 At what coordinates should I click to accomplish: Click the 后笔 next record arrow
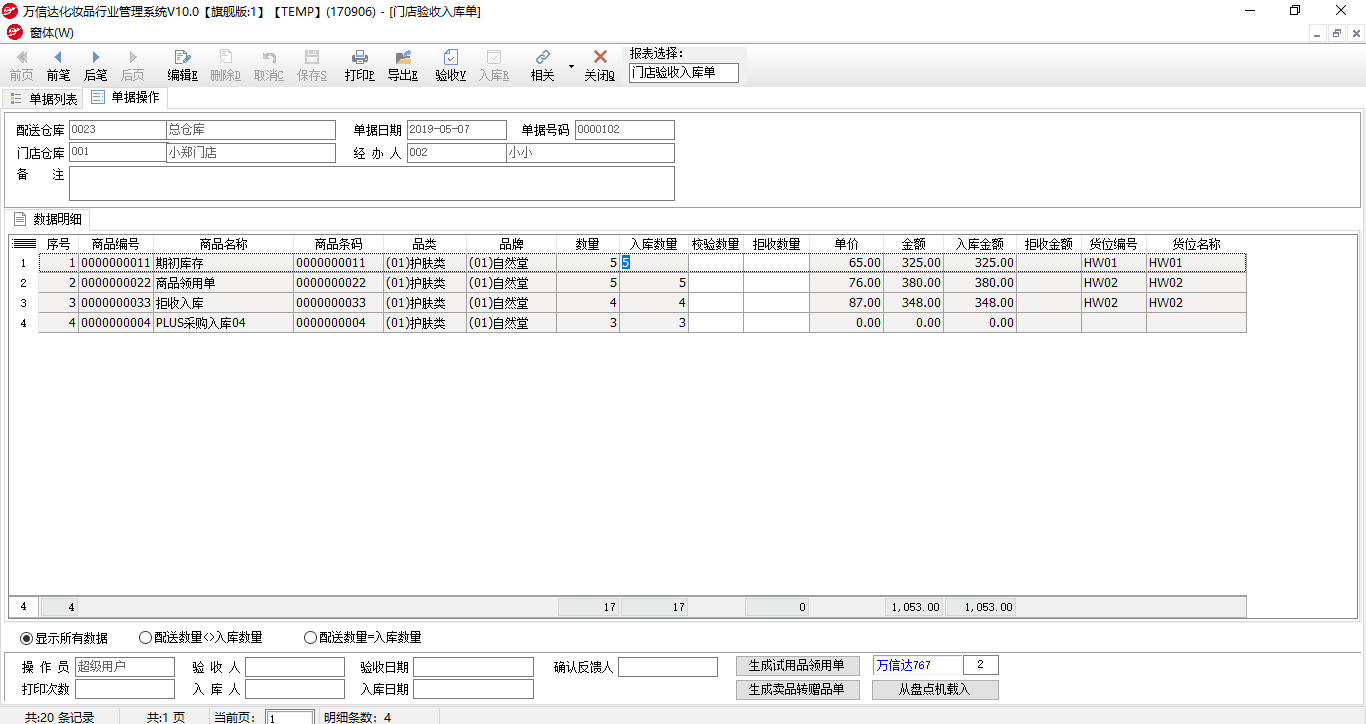point(95,65)
